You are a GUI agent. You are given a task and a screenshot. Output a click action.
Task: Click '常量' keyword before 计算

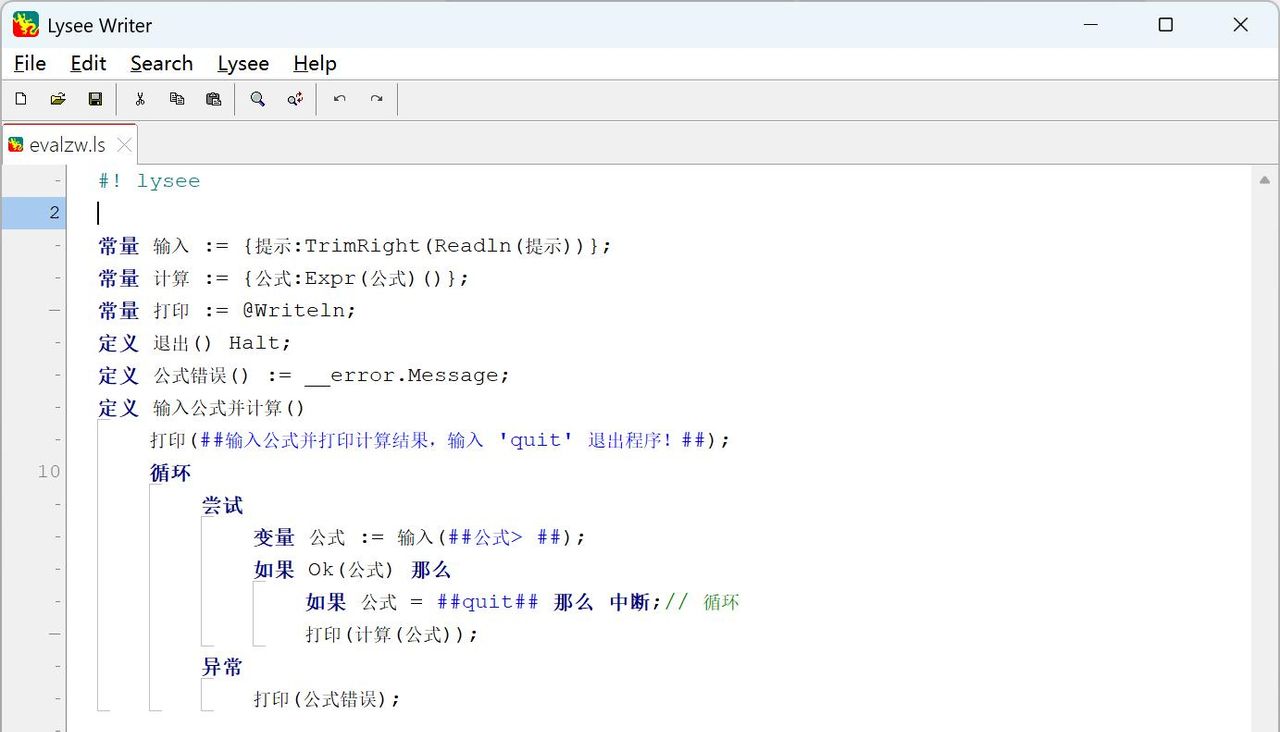coord(119,278)
